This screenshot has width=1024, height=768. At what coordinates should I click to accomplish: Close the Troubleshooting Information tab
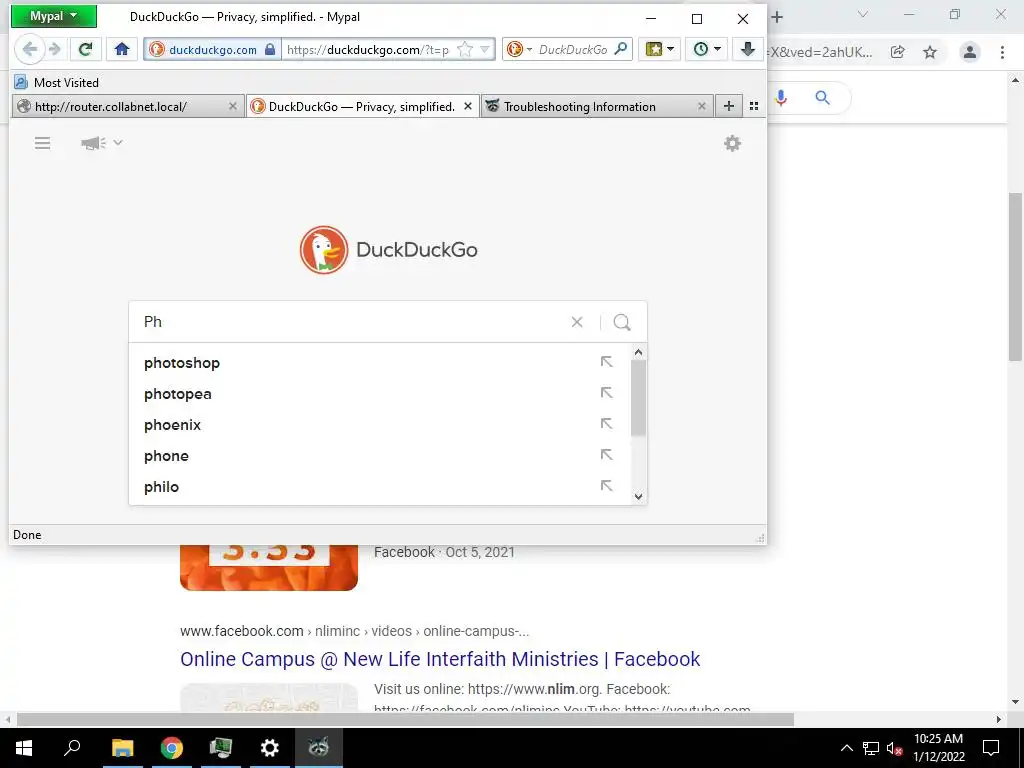(701, 106)
